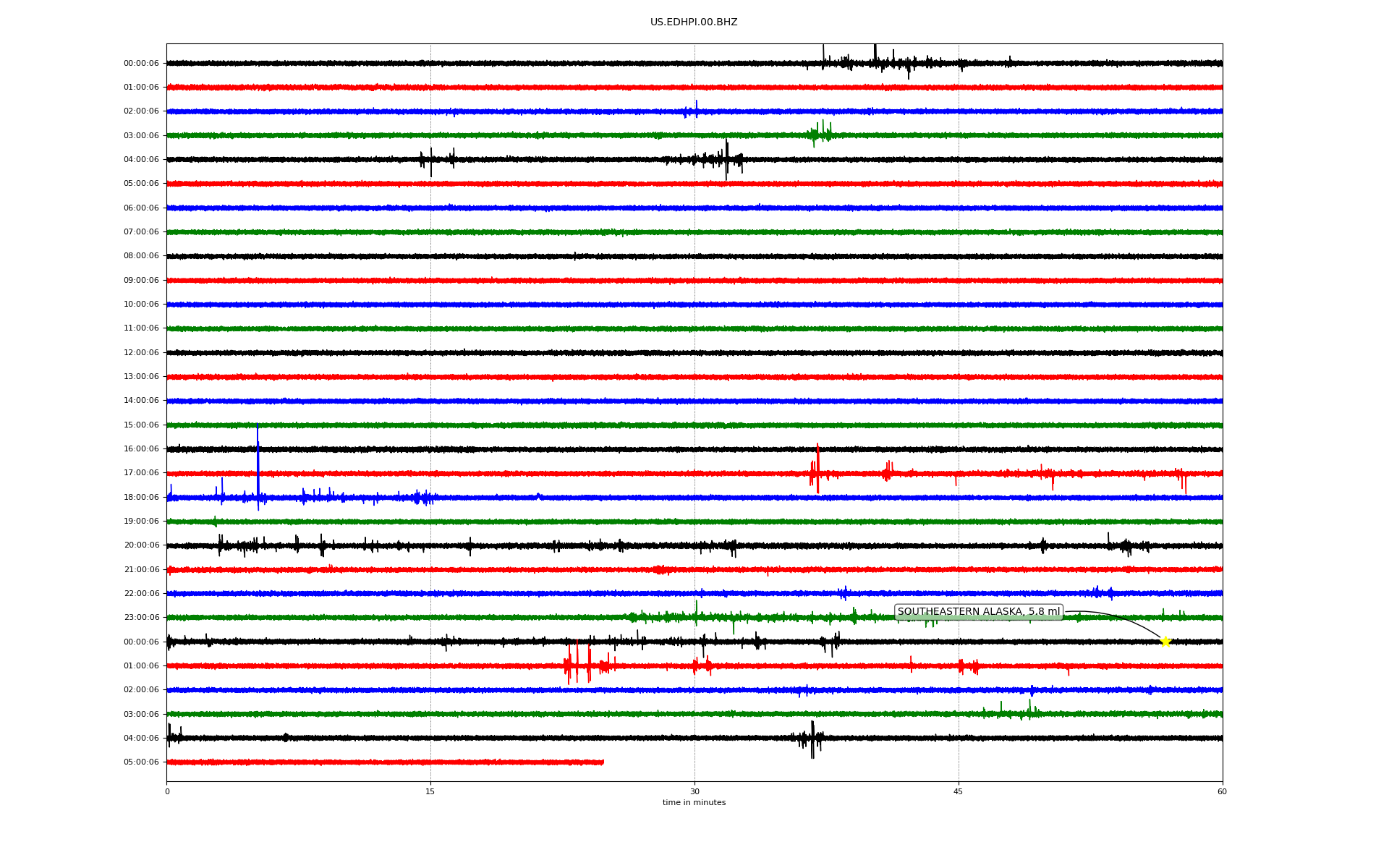Click the Southeastern Alaska 5.8 annotation label
The width and height of the screenshot is (1389, 868).
click(x=978, y=612)
